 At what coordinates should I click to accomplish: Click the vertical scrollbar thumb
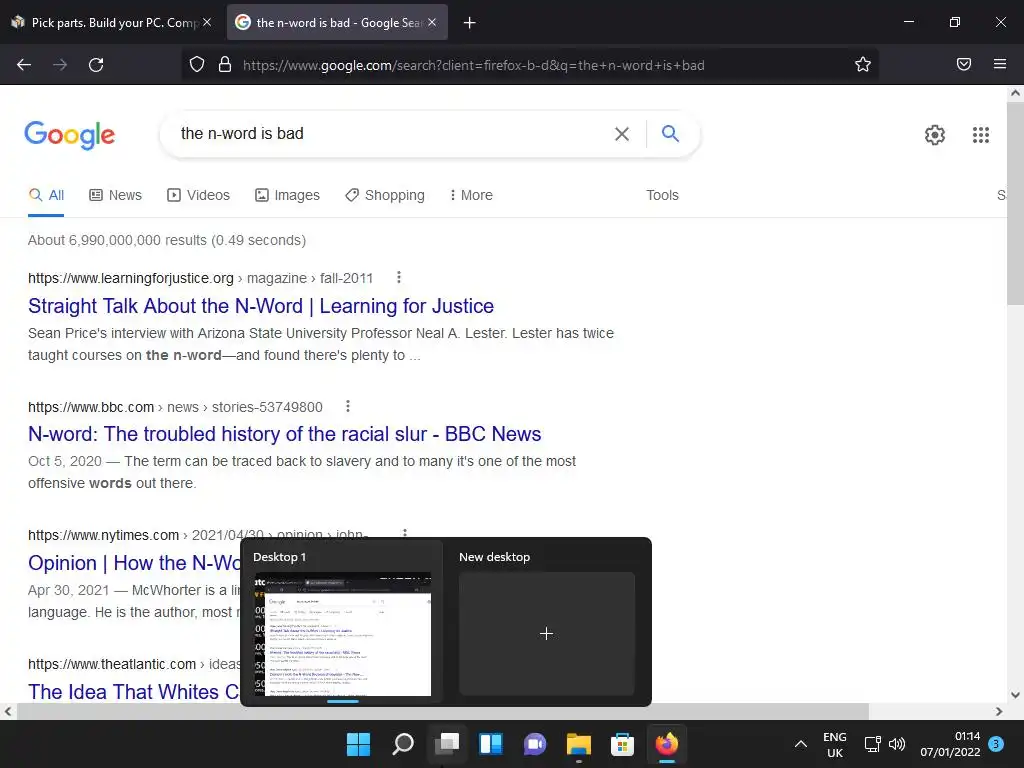click(1016, 202)
